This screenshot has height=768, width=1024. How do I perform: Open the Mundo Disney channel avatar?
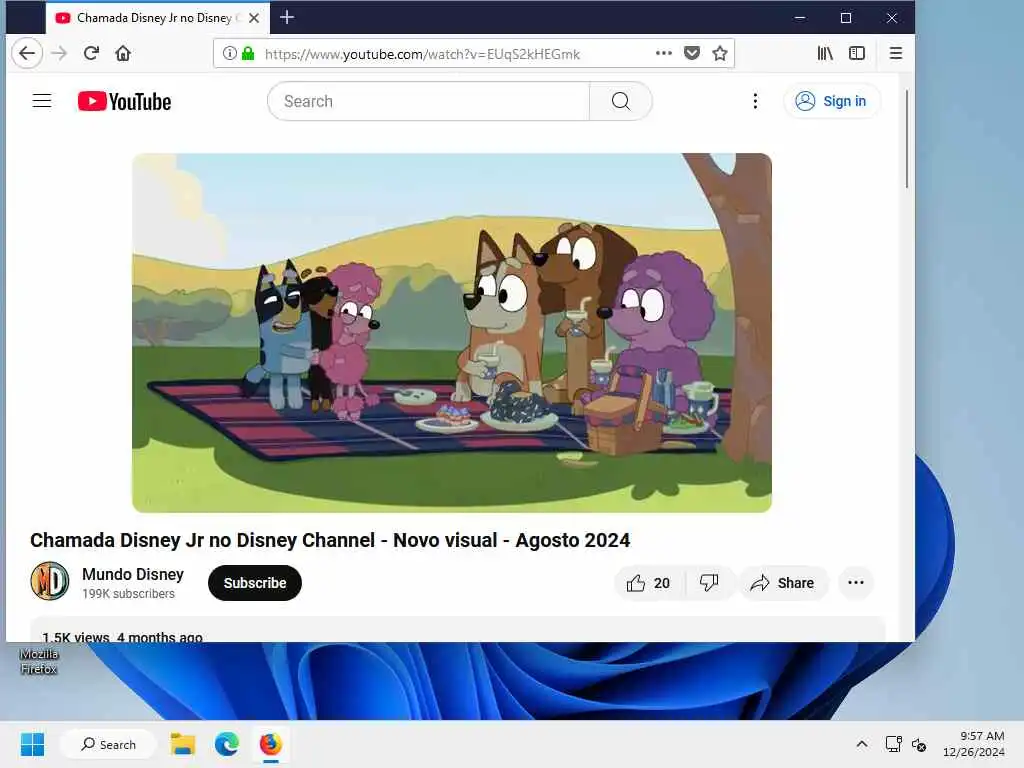(x=50, y=581)
